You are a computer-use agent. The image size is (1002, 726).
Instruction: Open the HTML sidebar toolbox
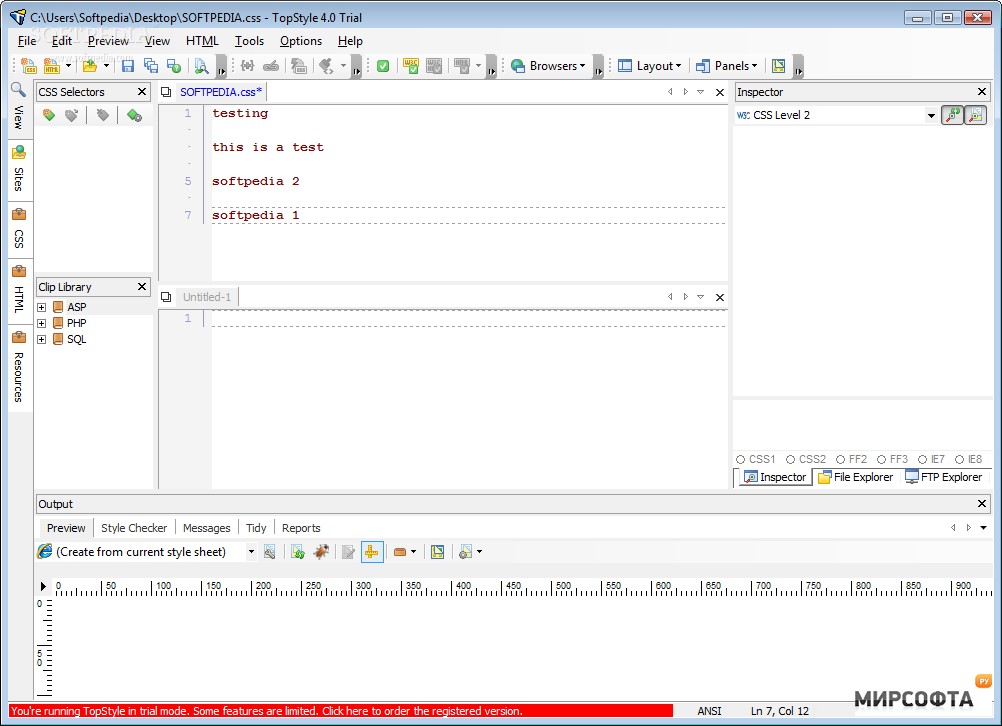19,290
